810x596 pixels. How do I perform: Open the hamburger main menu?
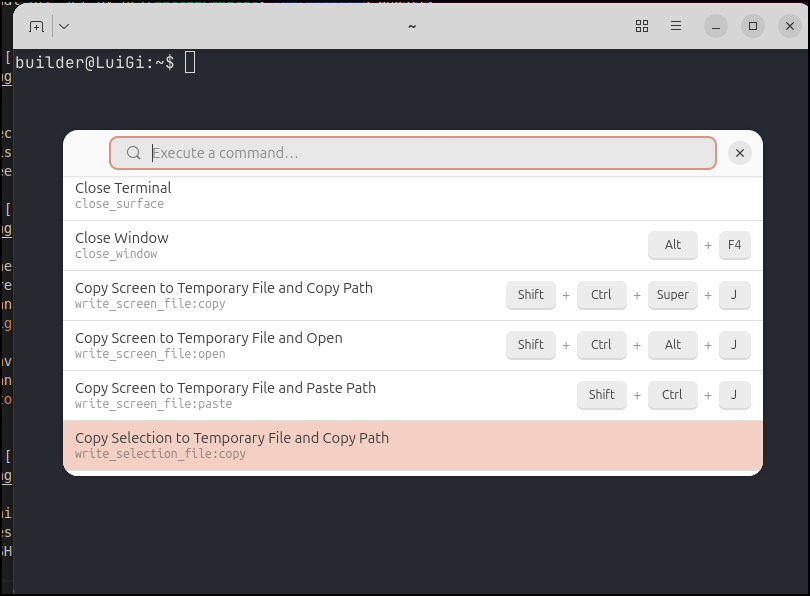pyautogui.click(x=677, y=26)
